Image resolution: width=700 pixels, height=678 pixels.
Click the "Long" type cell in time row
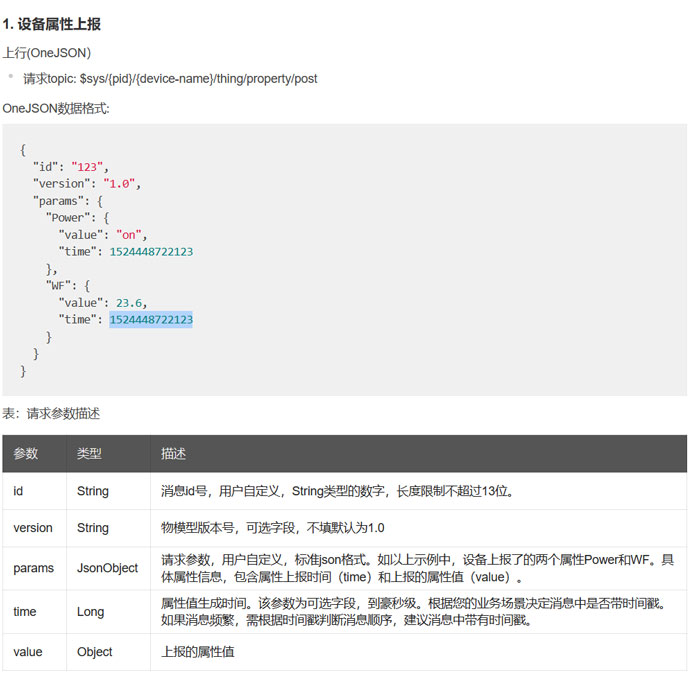point(90,611)
